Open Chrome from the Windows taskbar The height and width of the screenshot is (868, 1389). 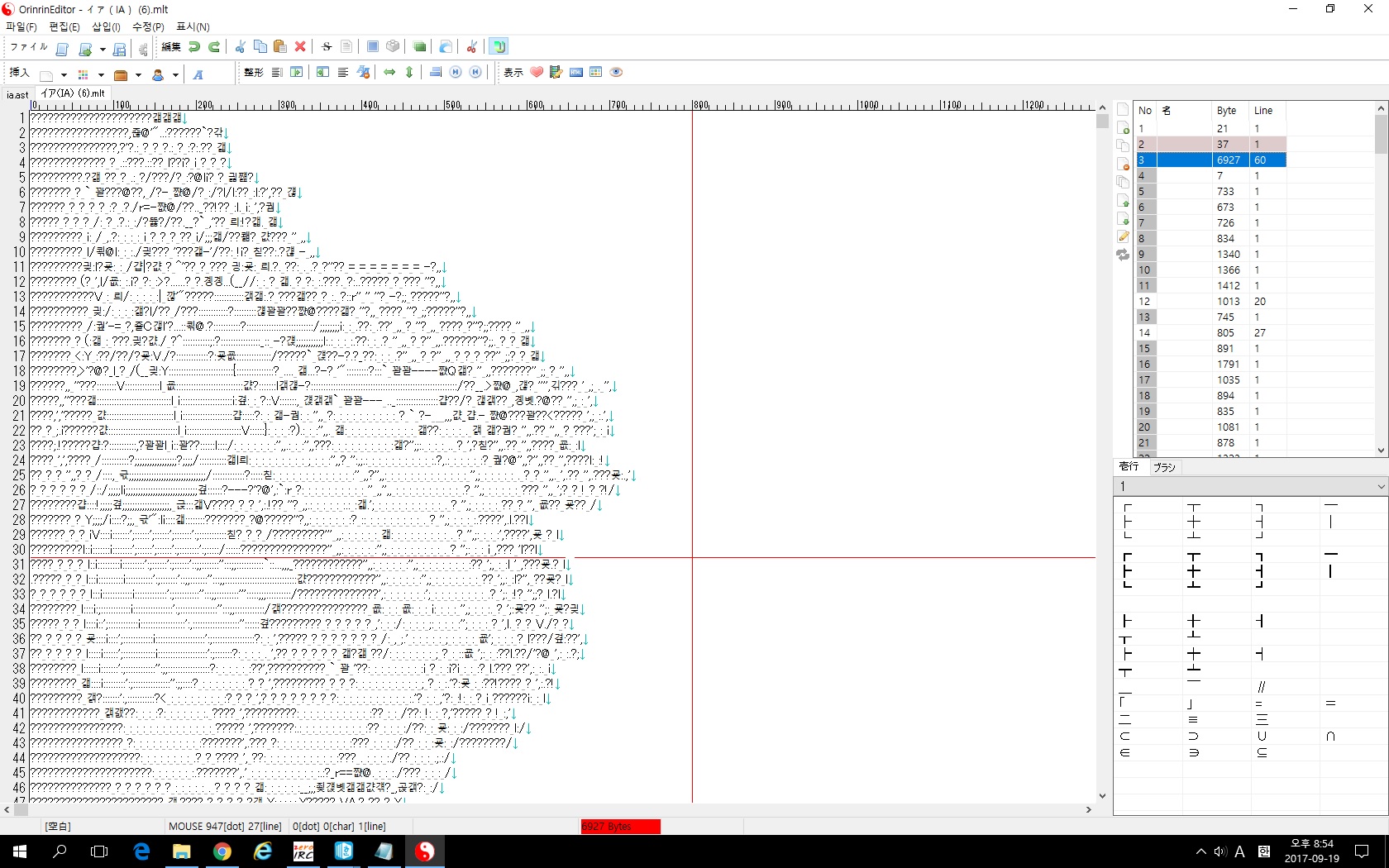click(x=222, y=851)
